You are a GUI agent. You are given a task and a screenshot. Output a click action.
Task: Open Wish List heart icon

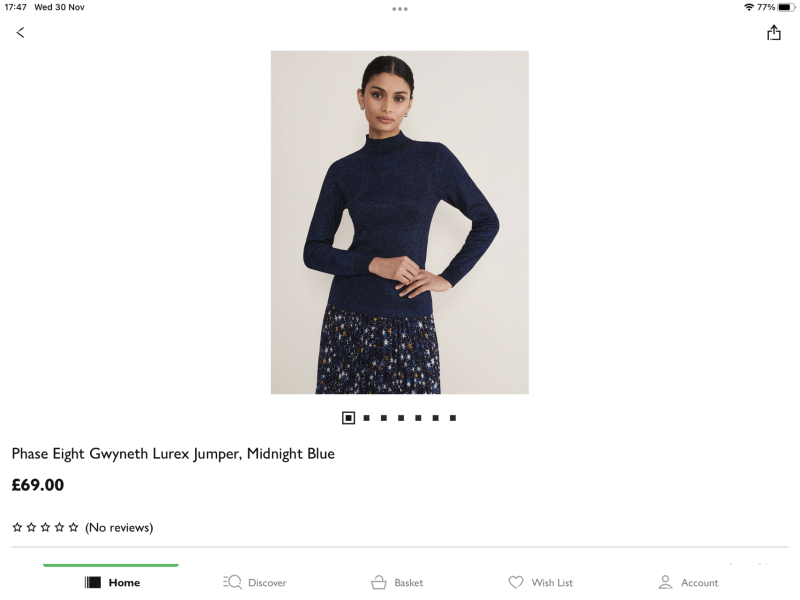click(x=516, y=582)
